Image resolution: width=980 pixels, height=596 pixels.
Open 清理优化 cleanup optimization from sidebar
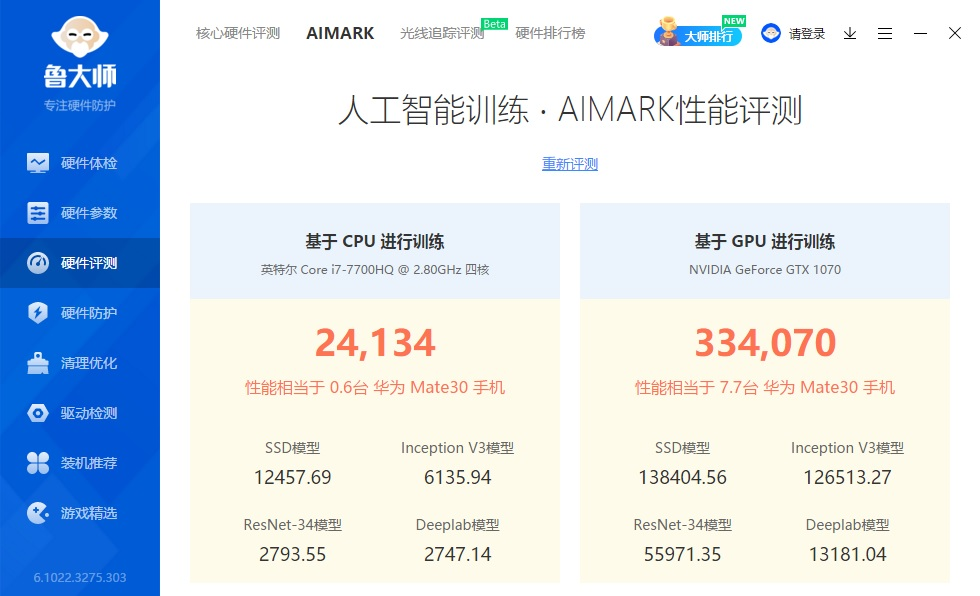coord(80,362)
